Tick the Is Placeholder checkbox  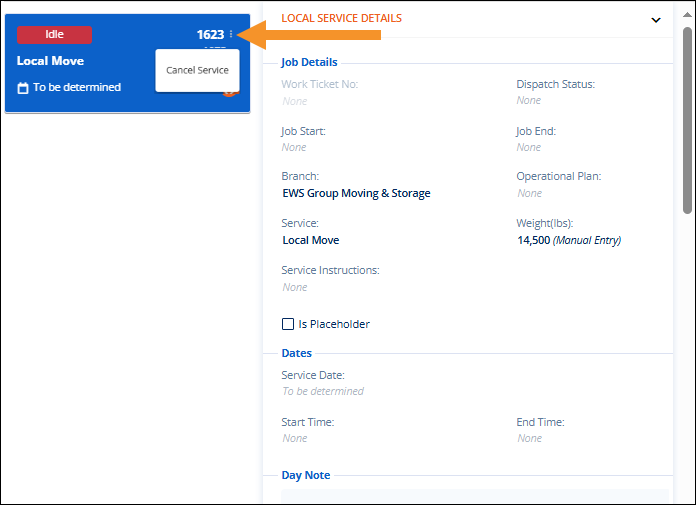pyautogui.click(x=288, y=324)
